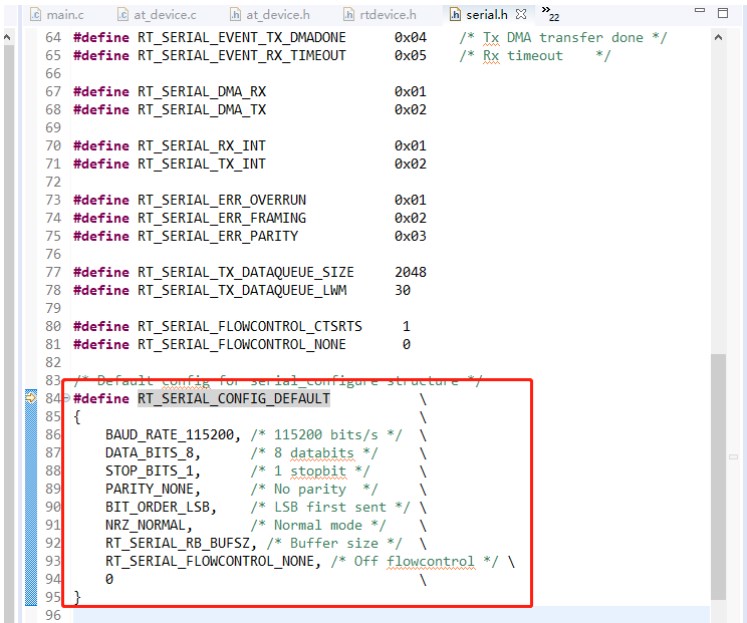The height and width of the screenshot is (623, 747).
Task: Click the left pane's up arrow
Action: click(7, 37)
